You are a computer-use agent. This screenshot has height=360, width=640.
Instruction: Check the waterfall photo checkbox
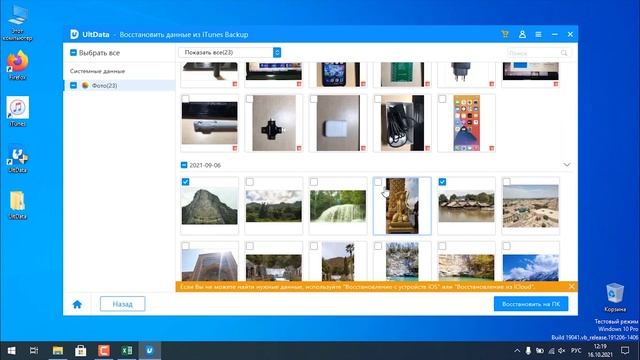tap(313, 182)
